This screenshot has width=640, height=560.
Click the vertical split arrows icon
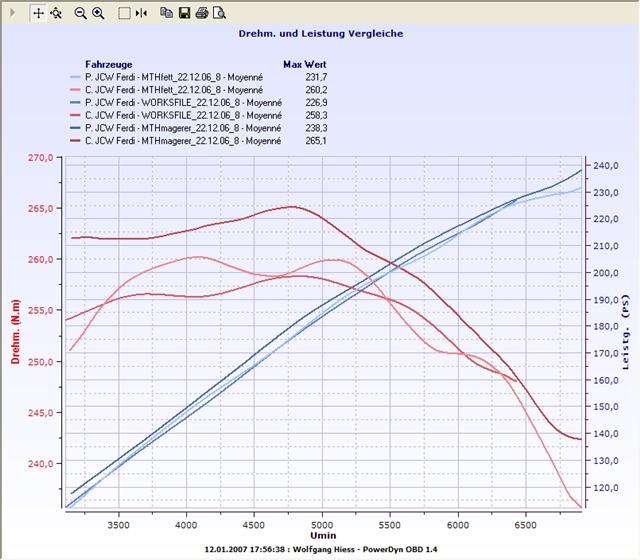pos(141,14)
